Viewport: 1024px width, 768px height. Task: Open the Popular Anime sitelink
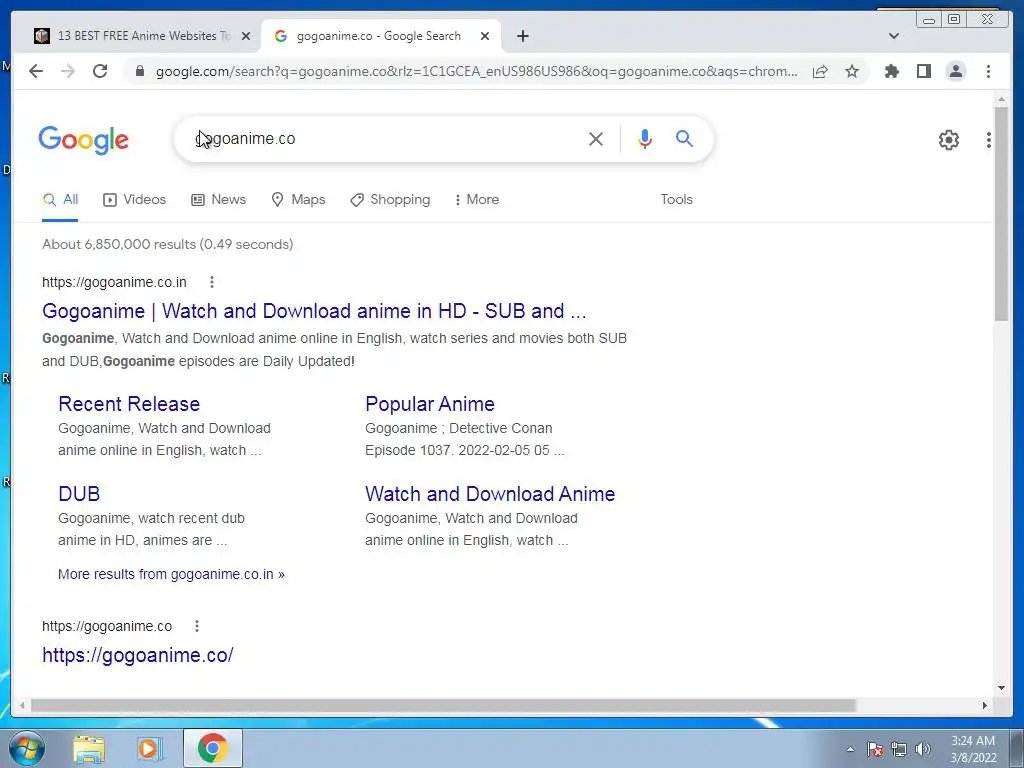point(430,404)
